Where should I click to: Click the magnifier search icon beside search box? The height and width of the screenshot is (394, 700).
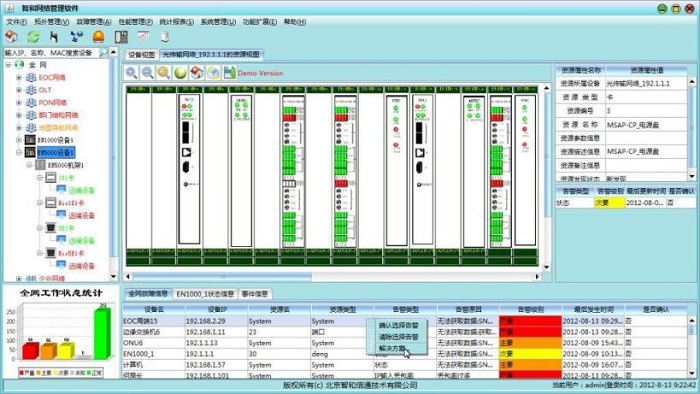click(103, 53)
